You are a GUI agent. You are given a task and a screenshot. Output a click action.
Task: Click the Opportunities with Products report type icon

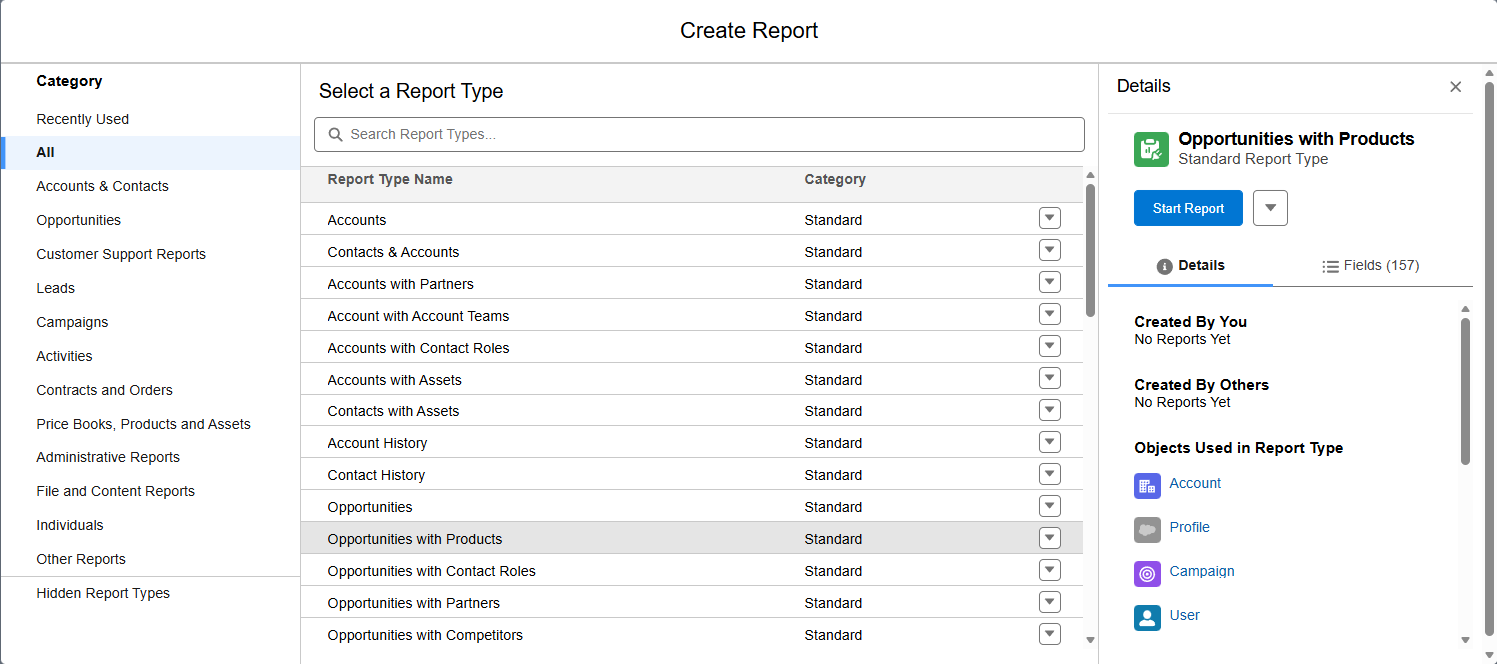coord(1151,149)
